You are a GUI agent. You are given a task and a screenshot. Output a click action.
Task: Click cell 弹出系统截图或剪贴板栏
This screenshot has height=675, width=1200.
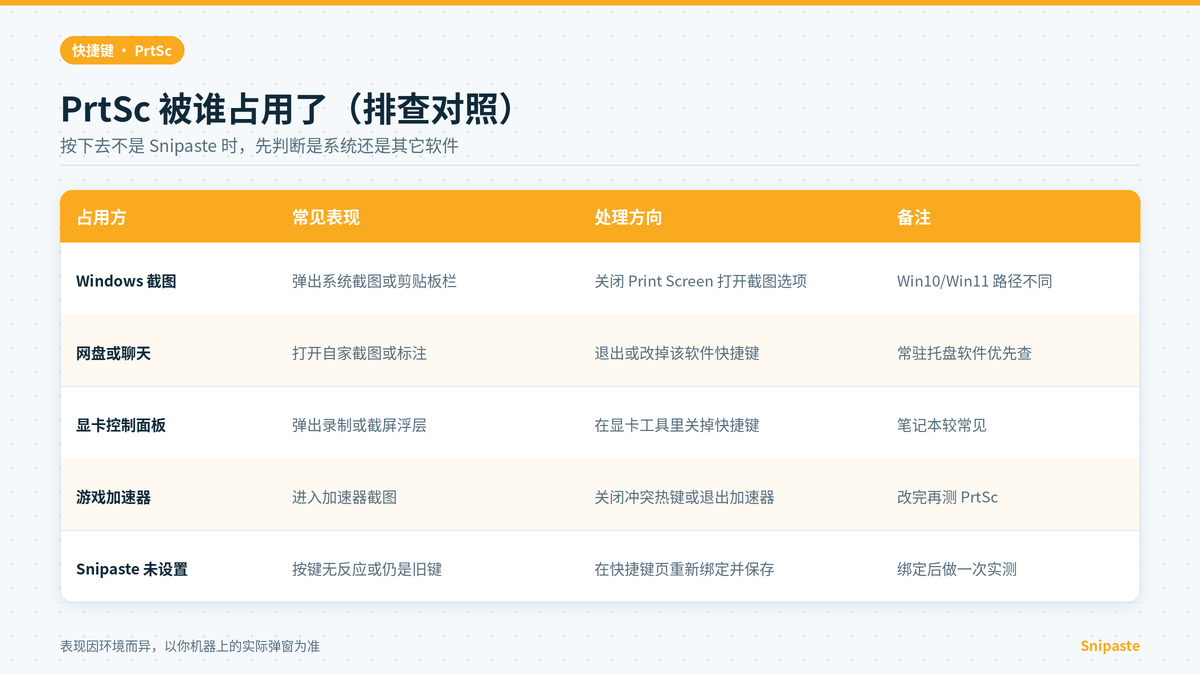tap(374, 281)
